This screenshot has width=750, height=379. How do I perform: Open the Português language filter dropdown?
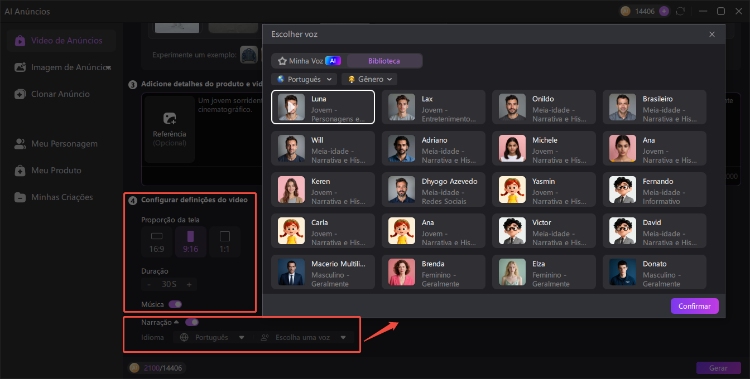click(x=304, y=79)
